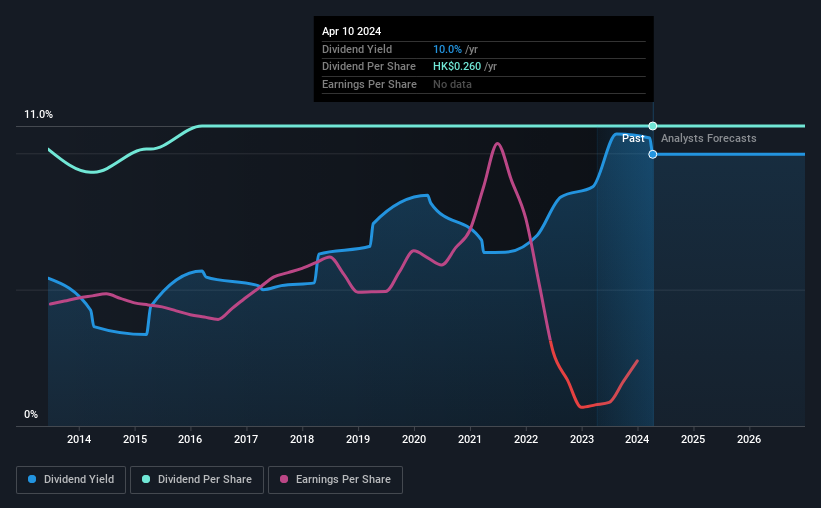This screenshot has width=821, height=508.
Task: Click the 2017 x-axis label
Action: coord(246,439)
